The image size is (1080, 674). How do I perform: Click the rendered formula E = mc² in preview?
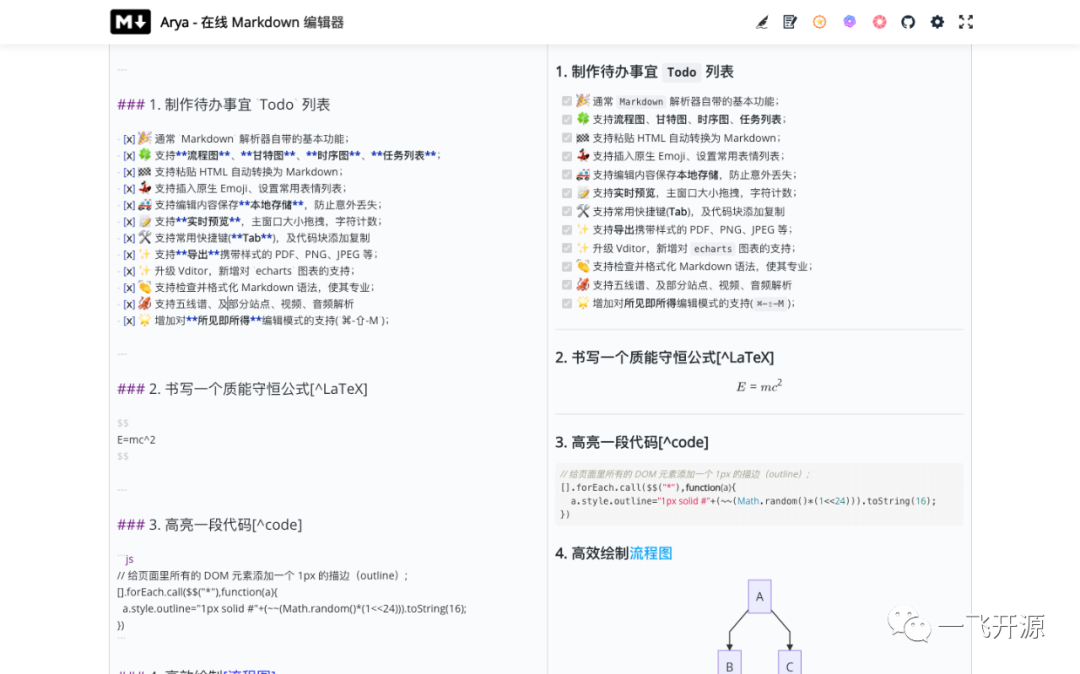point(759,386)
